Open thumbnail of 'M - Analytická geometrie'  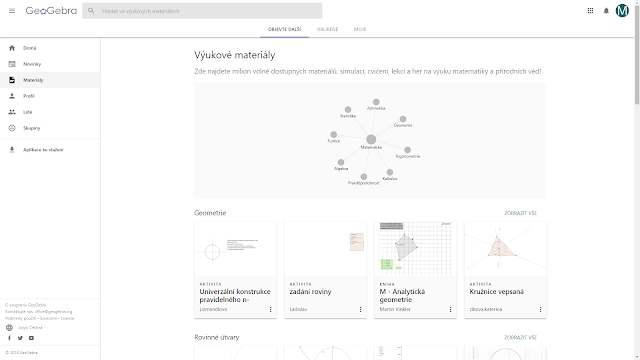point(416,249)
